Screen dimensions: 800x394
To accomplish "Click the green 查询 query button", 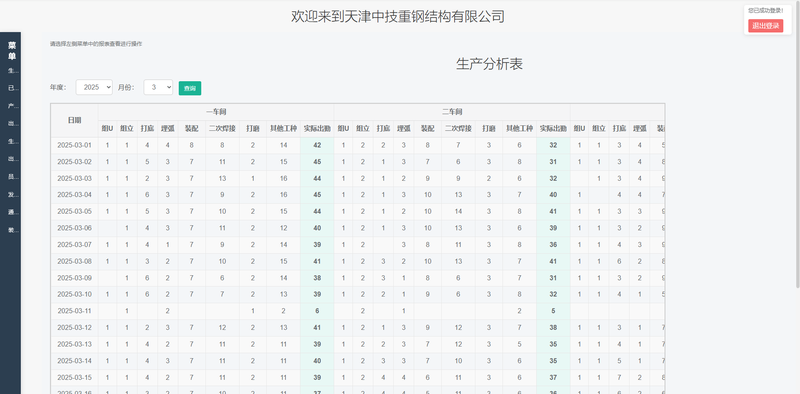I will 190,88.
